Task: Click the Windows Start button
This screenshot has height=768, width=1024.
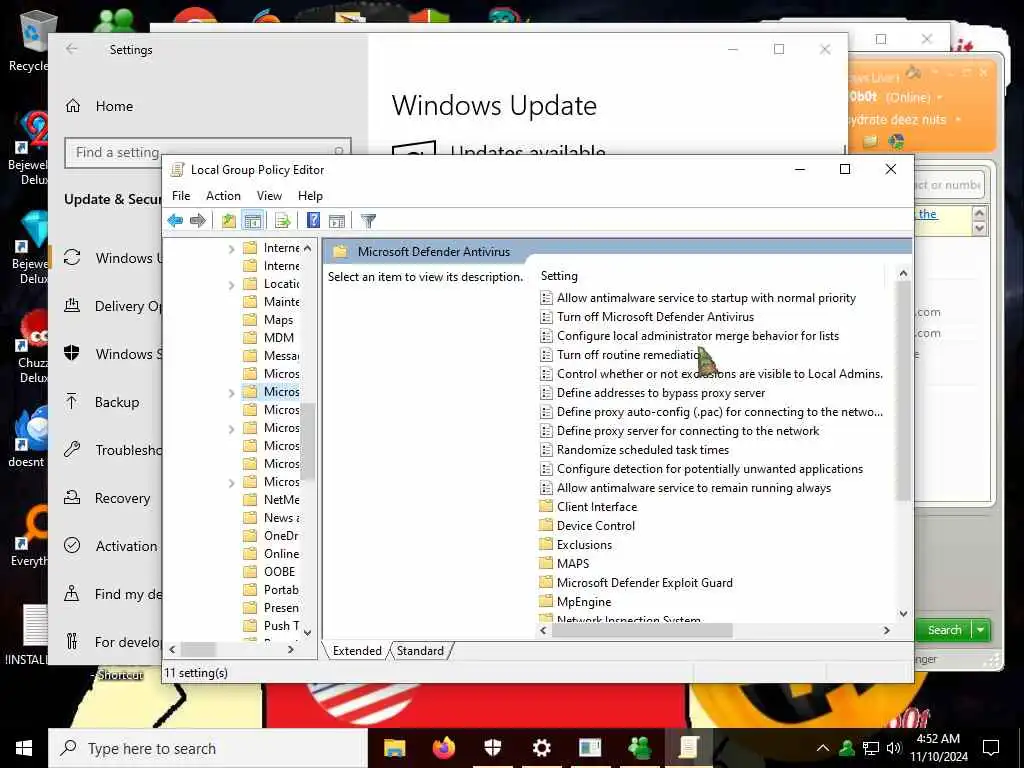Action: (x=24, y=748)
